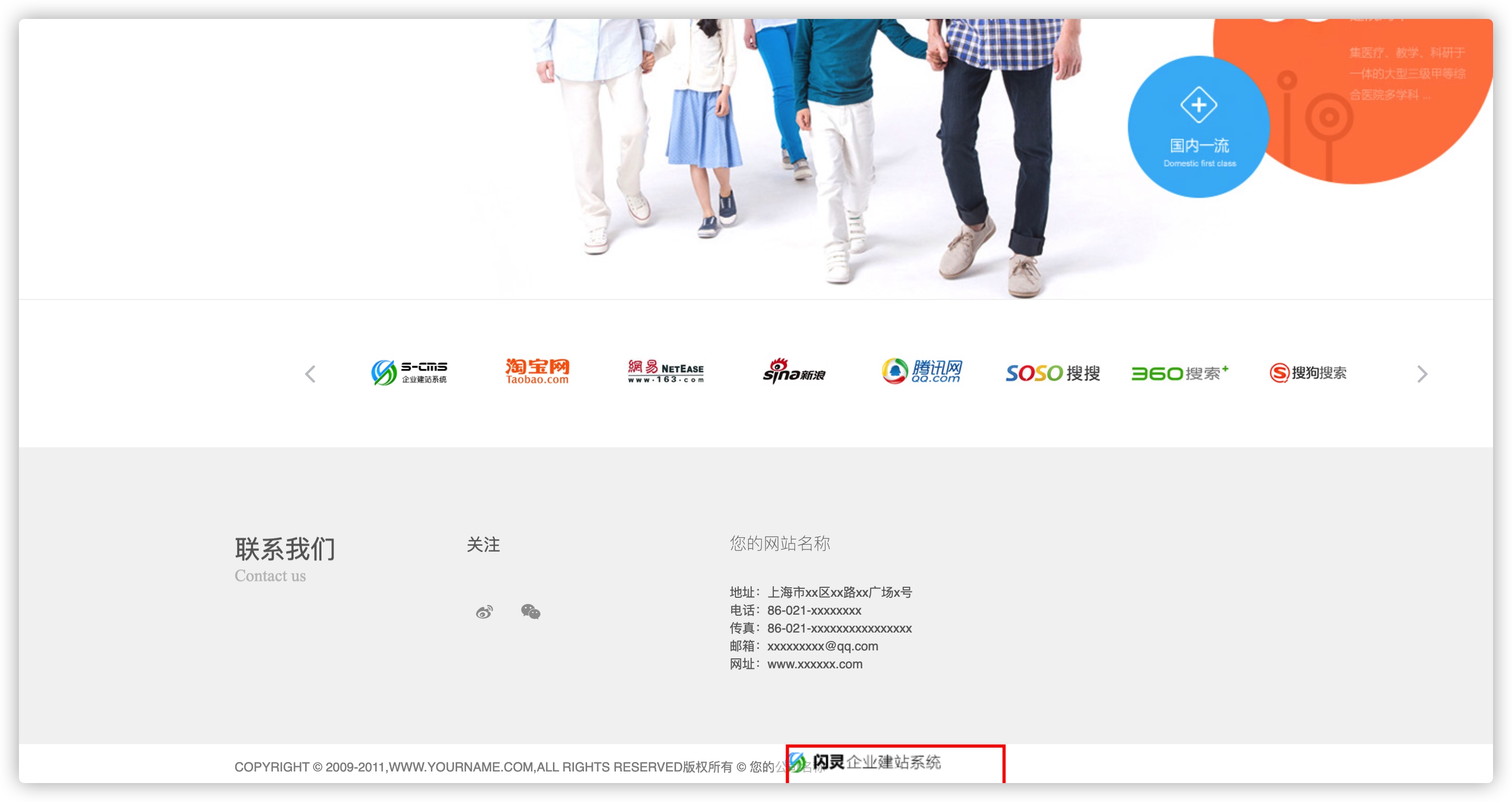Advance partner logos with right chevron
Viewport: 1512px width, 802px height.
(x=1422, y=374)
